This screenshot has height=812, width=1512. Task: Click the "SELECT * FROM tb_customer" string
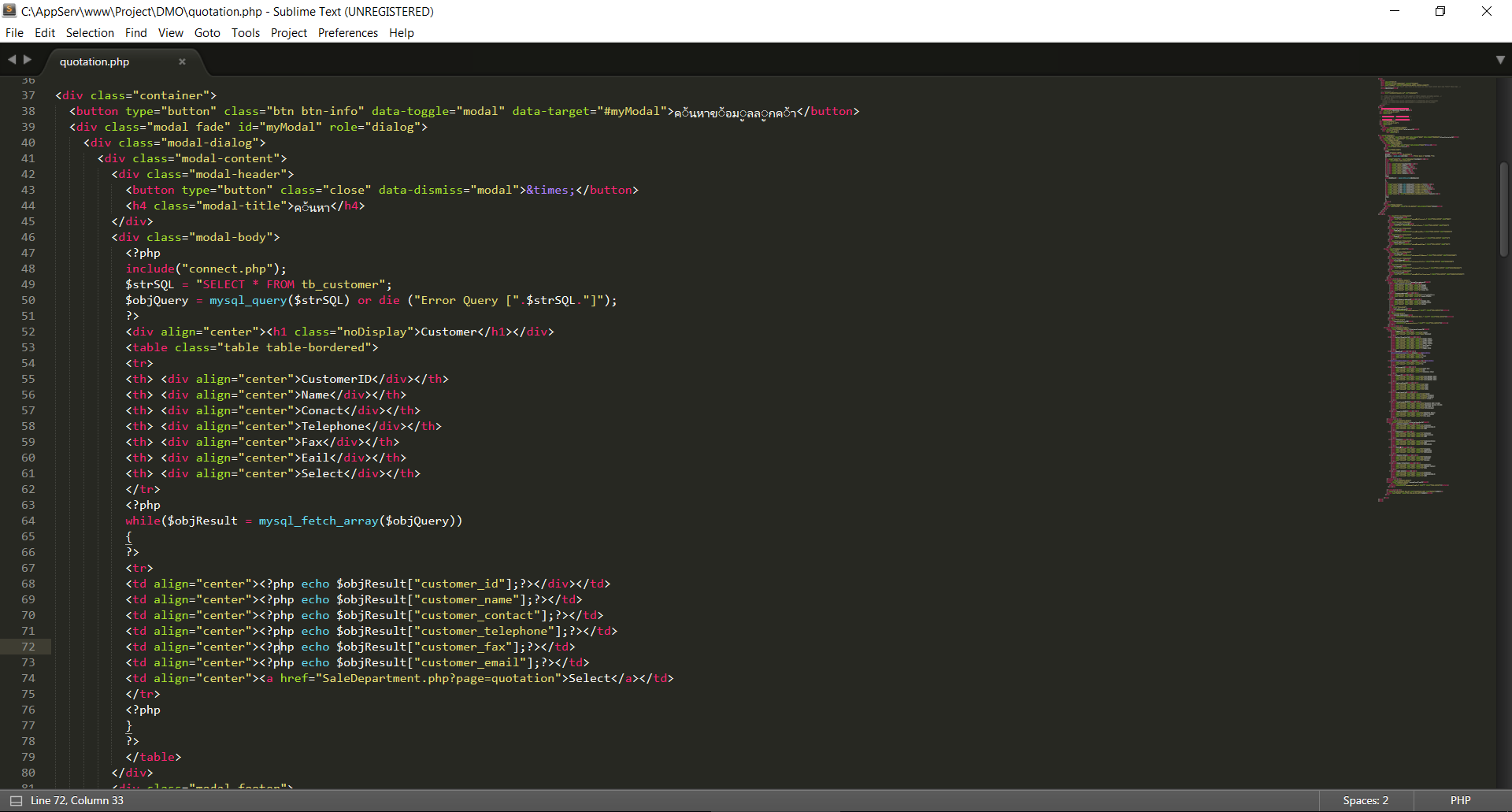tap(290, 284)
